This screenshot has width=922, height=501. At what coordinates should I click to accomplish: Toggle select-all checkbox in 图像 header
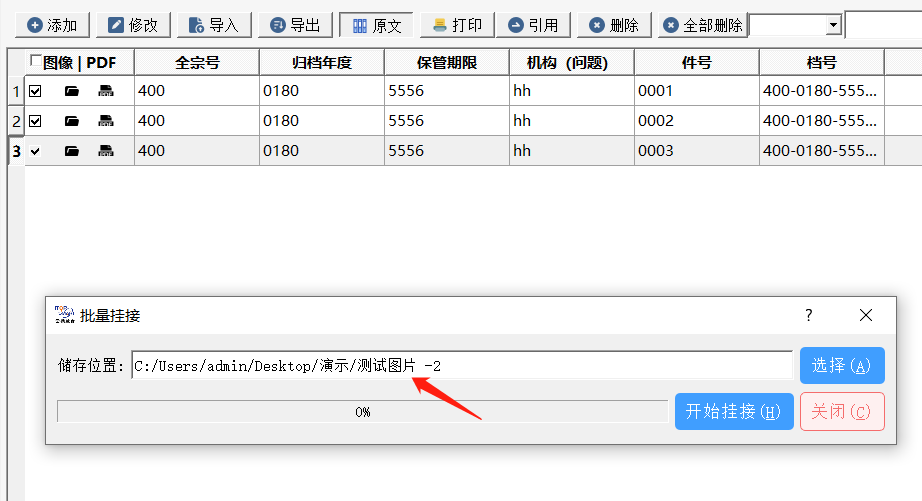37,62
